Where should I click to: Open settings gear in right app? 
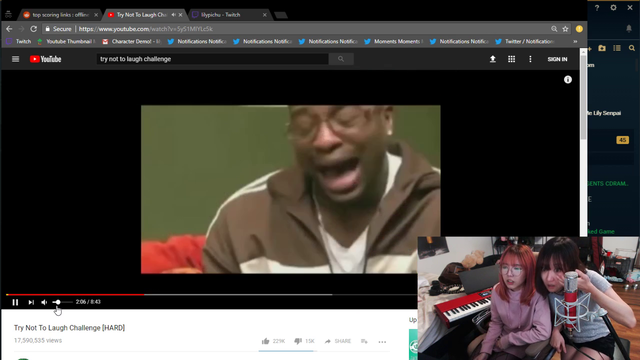point(613,8)
